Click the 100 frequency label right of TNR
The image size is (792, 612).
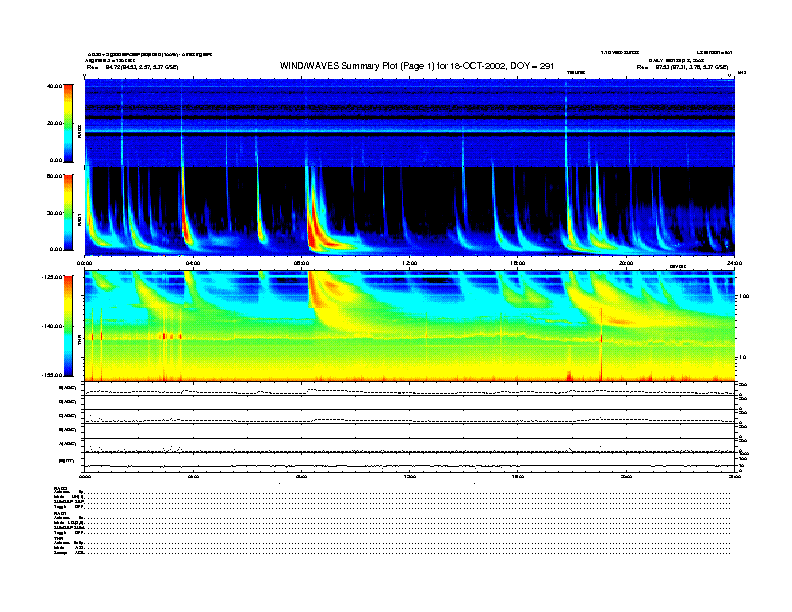tap(745, 296)
